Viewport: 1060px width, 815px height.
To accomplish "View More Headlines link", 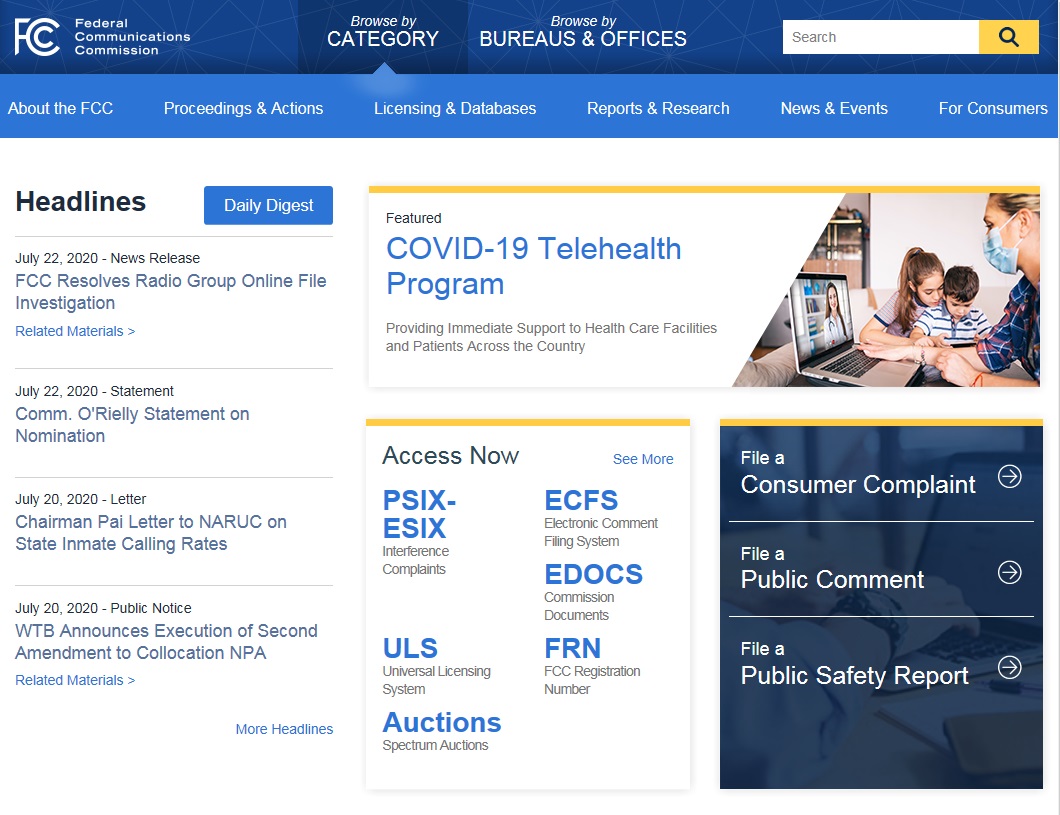I will [284, 729].
